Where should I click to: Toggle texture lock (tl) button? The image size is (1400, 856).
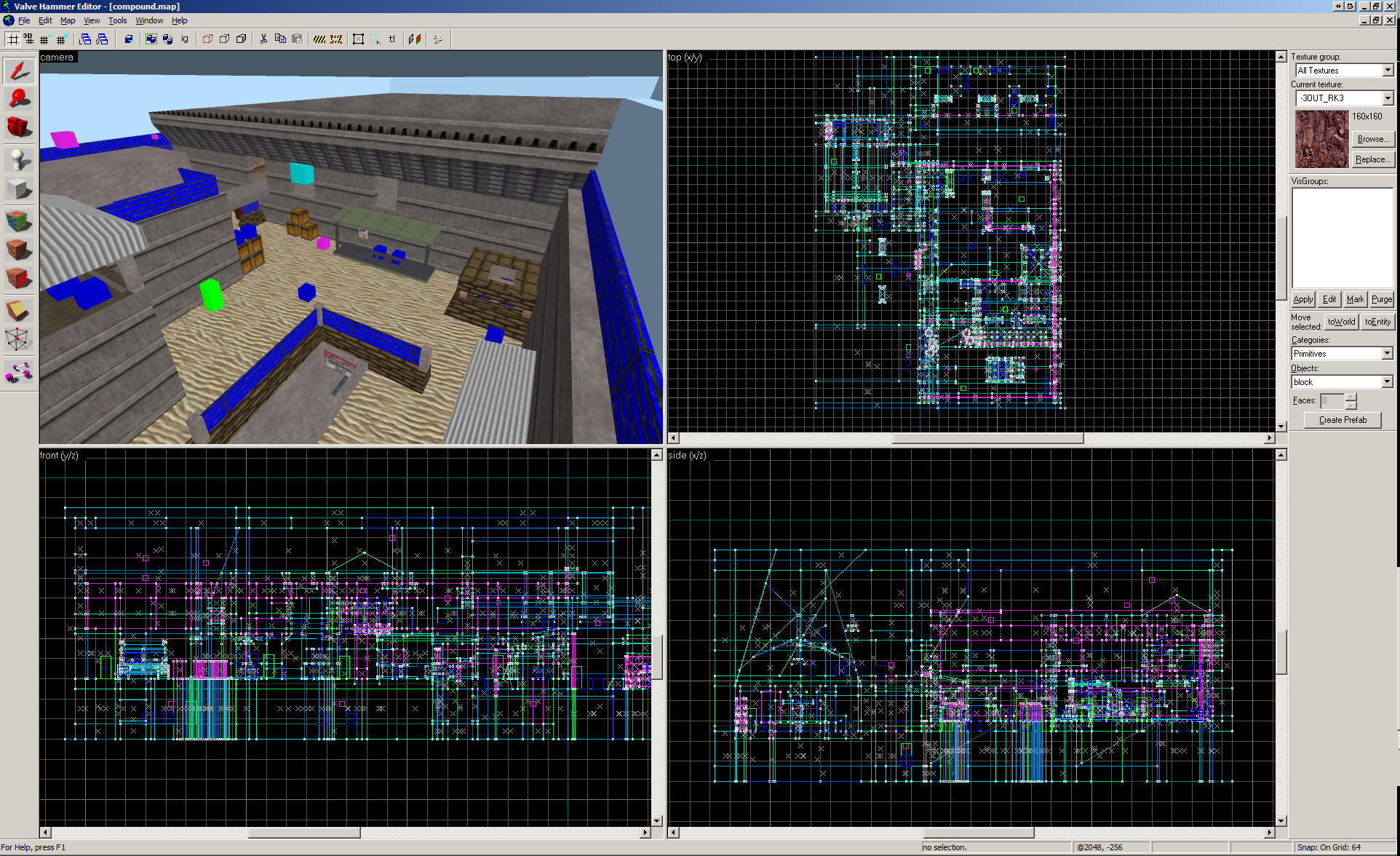coord(392,39)
